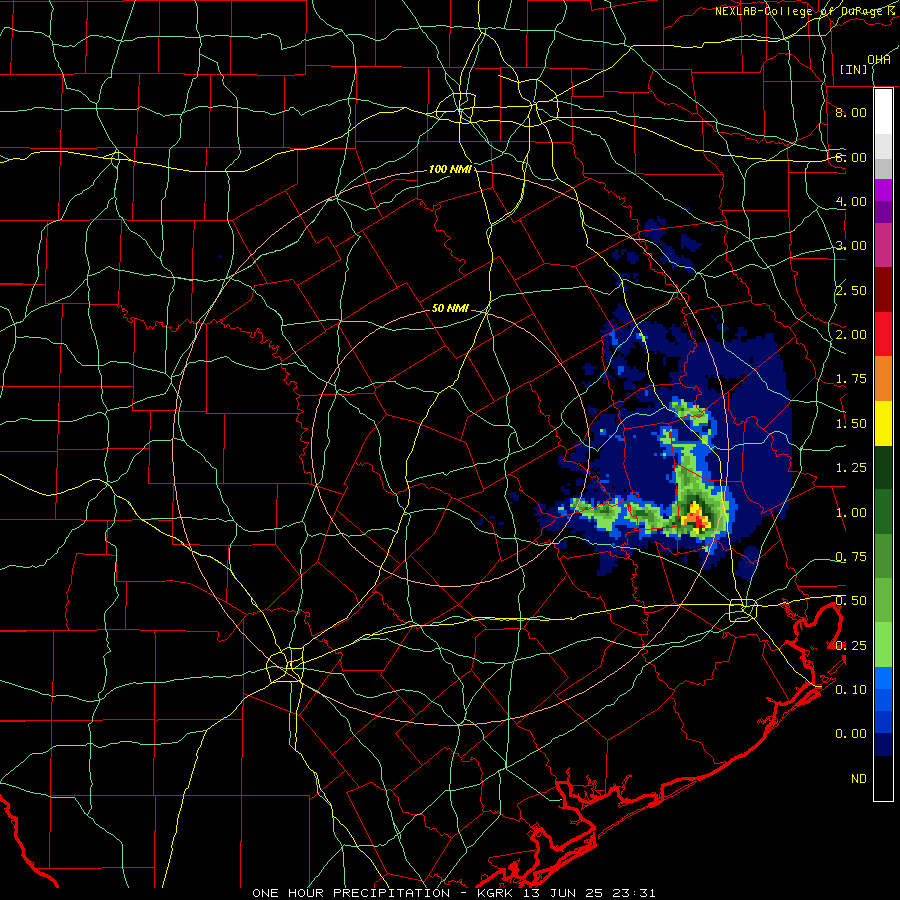900x900 pixels.
Task: Click the 100 NMI range ring label
Action: [x=450, y=169]
